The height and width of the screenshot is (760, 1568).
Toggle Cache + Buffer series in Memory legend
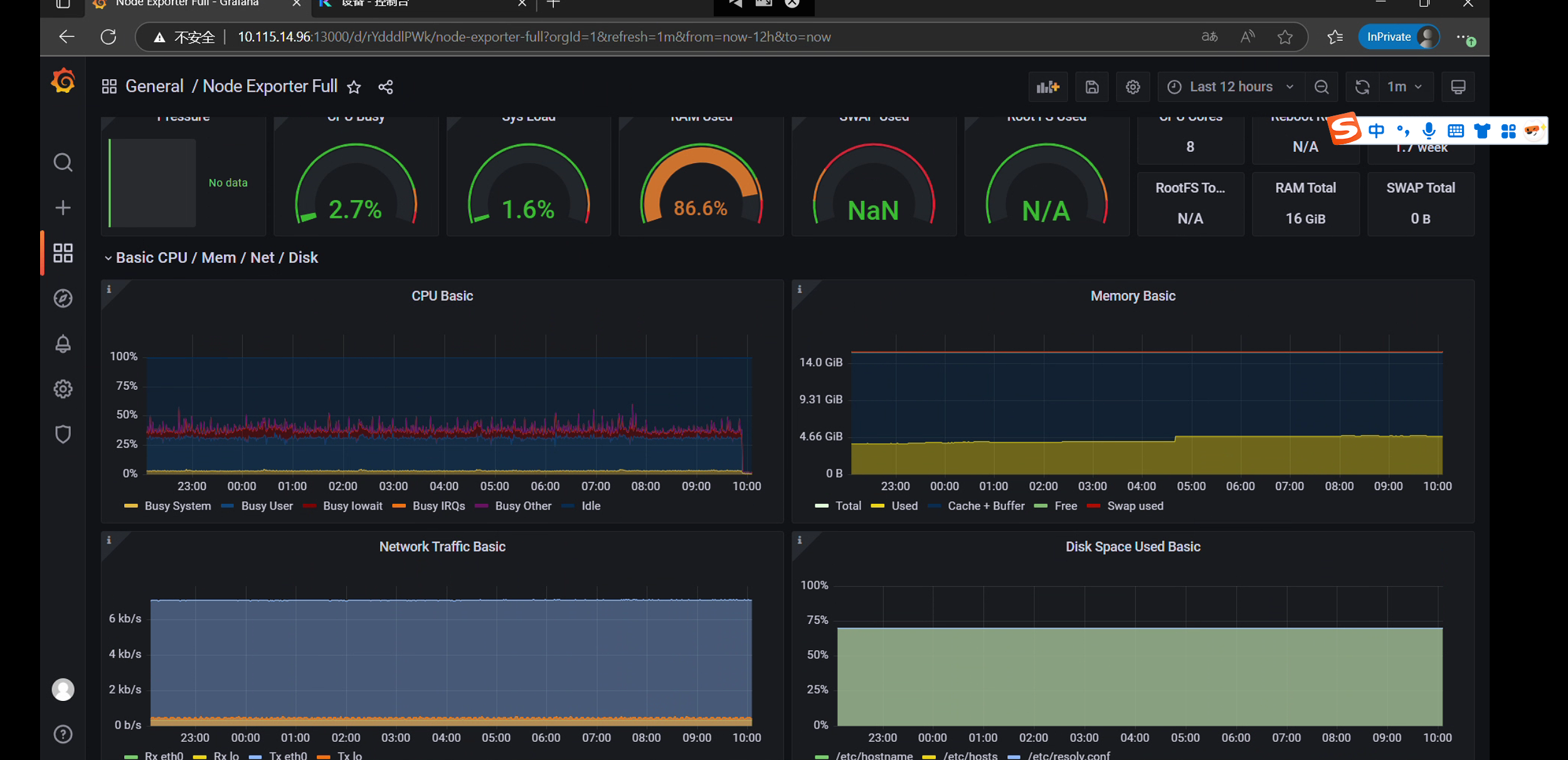(985, 506)
